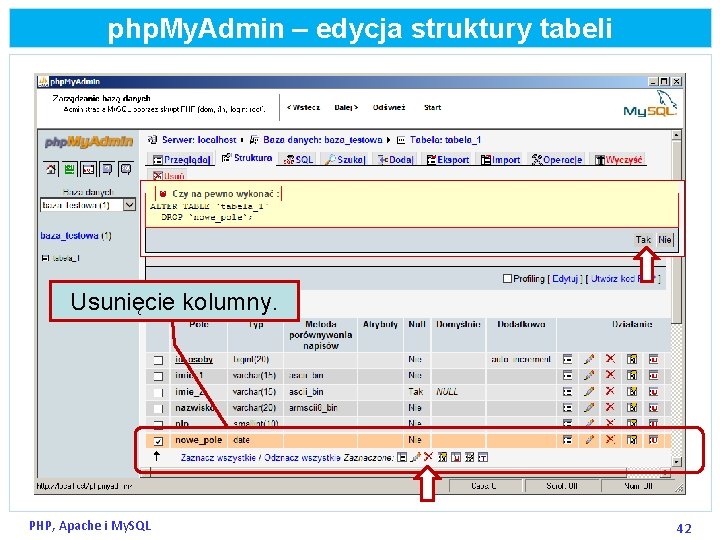Open the Operacje tab
720x540 pixels.
[557, 159]
